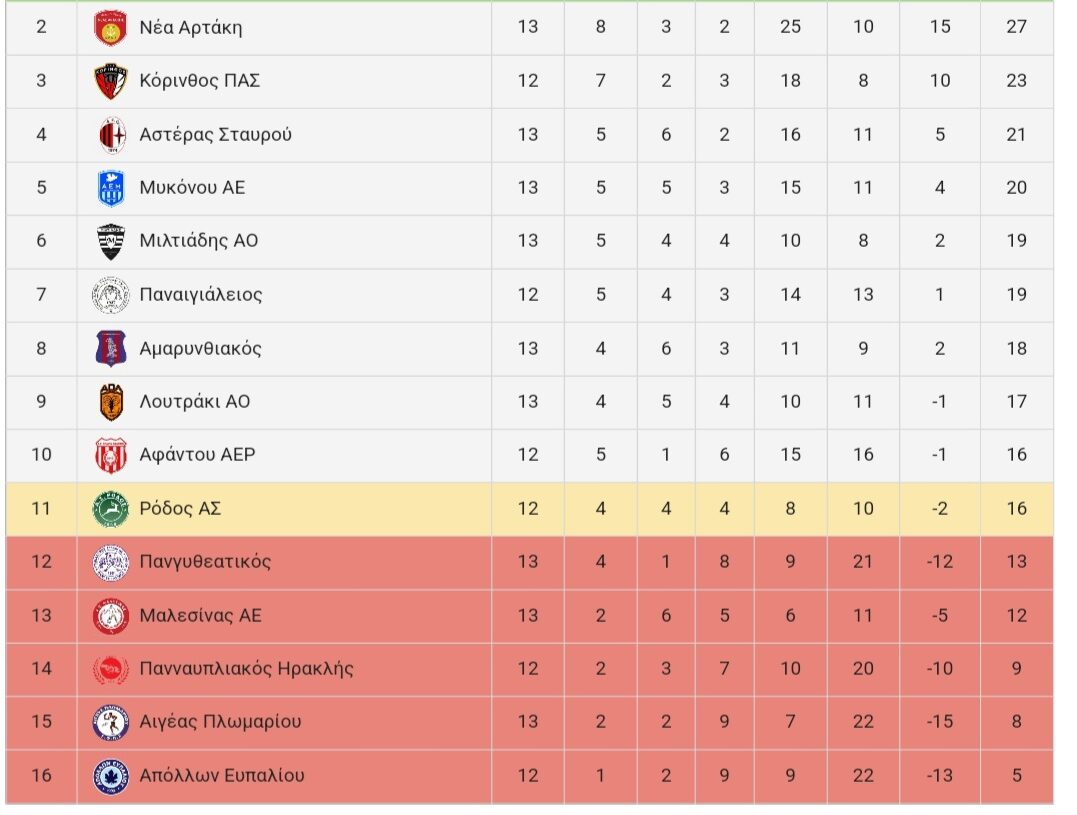Click the Κόρινθος ΠΑΣ team logo
This screenshot has width=1077, height=815.
(110, 81)
